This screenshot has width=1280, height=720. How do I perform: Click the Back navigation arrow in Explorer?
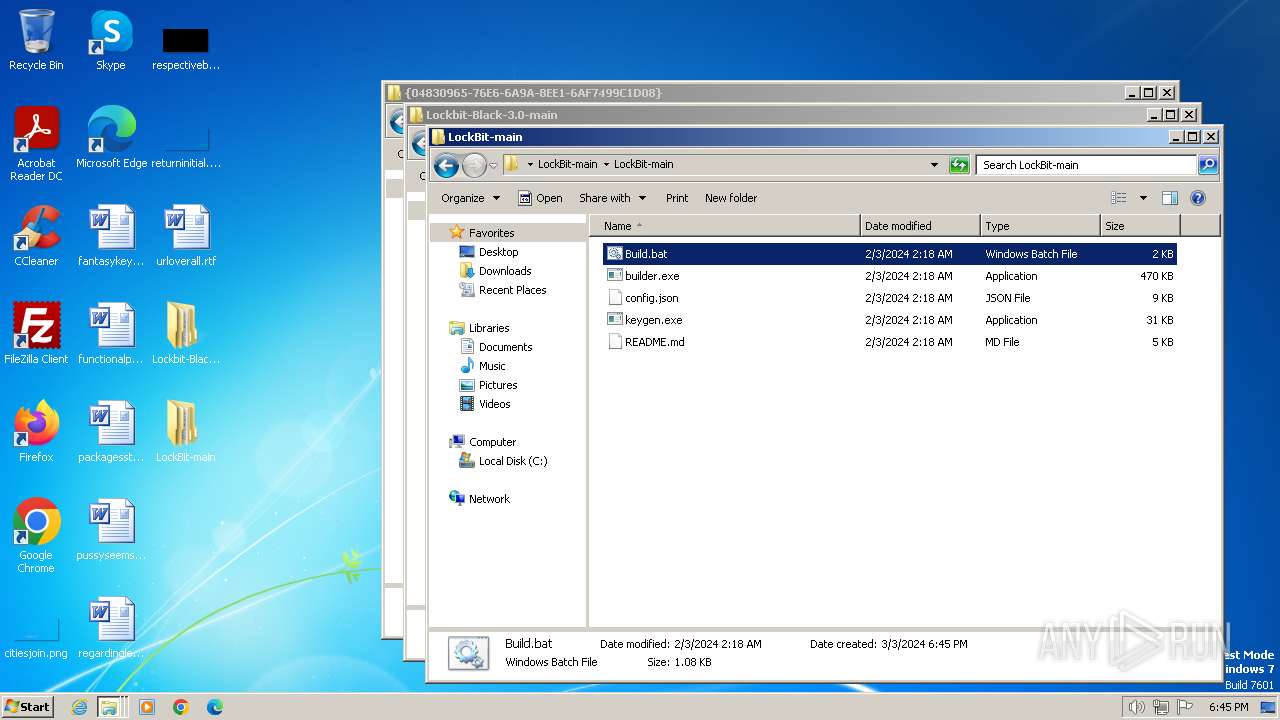pyautogui.click(x=447, y=165)
